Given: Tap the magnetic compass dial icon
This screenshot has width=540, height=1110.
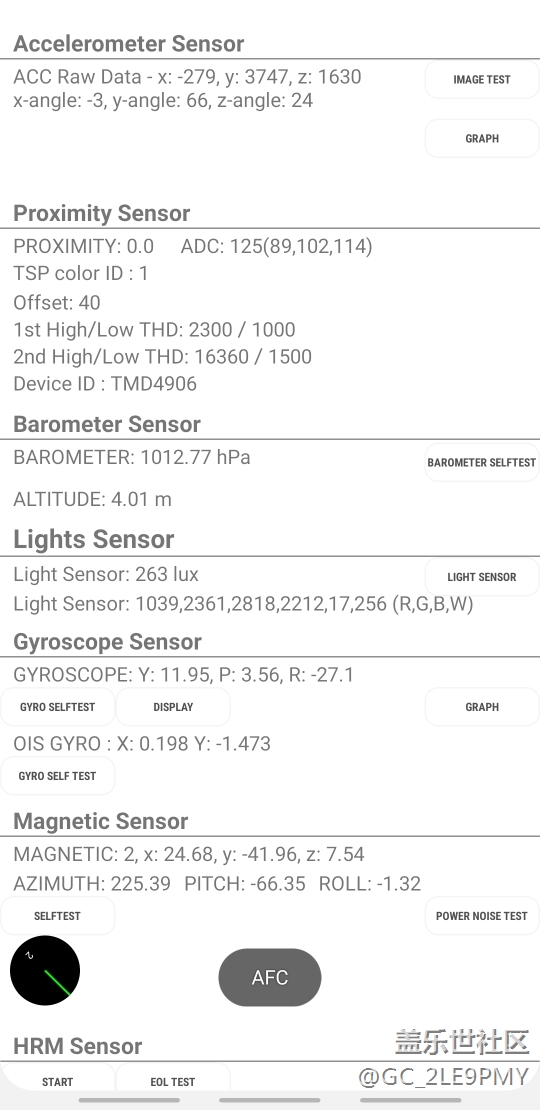Looking at the screenshot, I should tap(45, 970).
